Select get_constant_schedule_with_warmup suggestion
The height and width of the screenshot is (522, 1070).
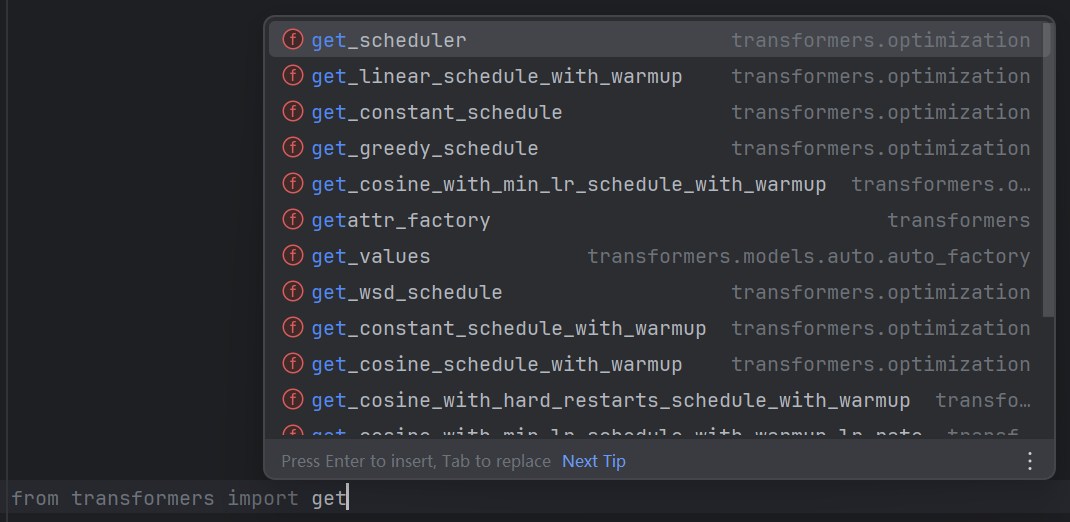click(655, 328)
